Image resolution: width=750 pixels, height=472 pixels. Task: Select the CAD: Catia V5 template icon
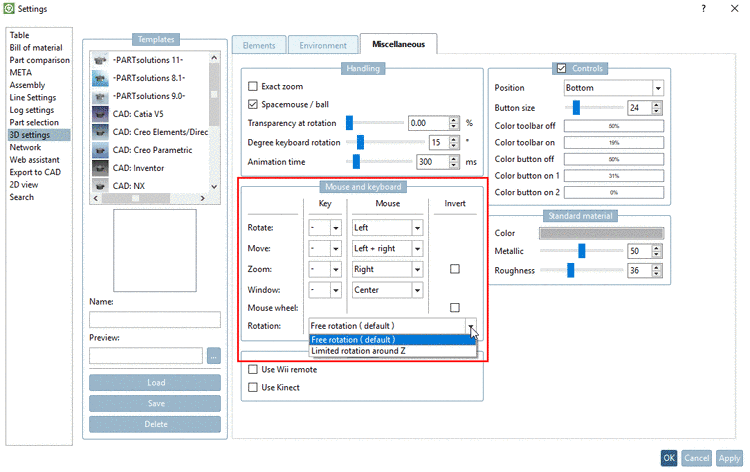[100, 114]
